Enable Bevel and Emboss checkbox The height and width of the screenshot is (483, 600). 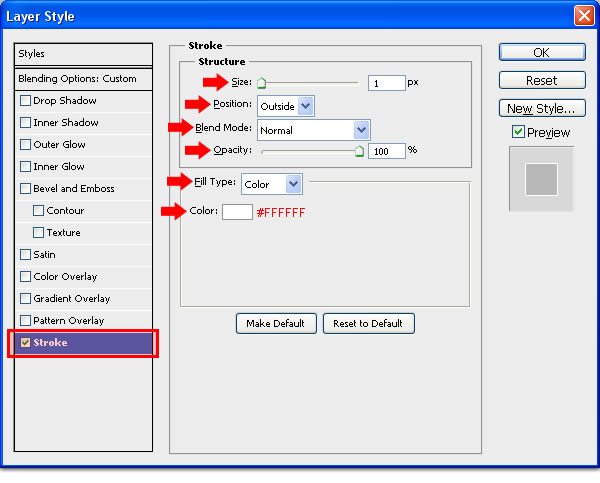tap(25, 189)
